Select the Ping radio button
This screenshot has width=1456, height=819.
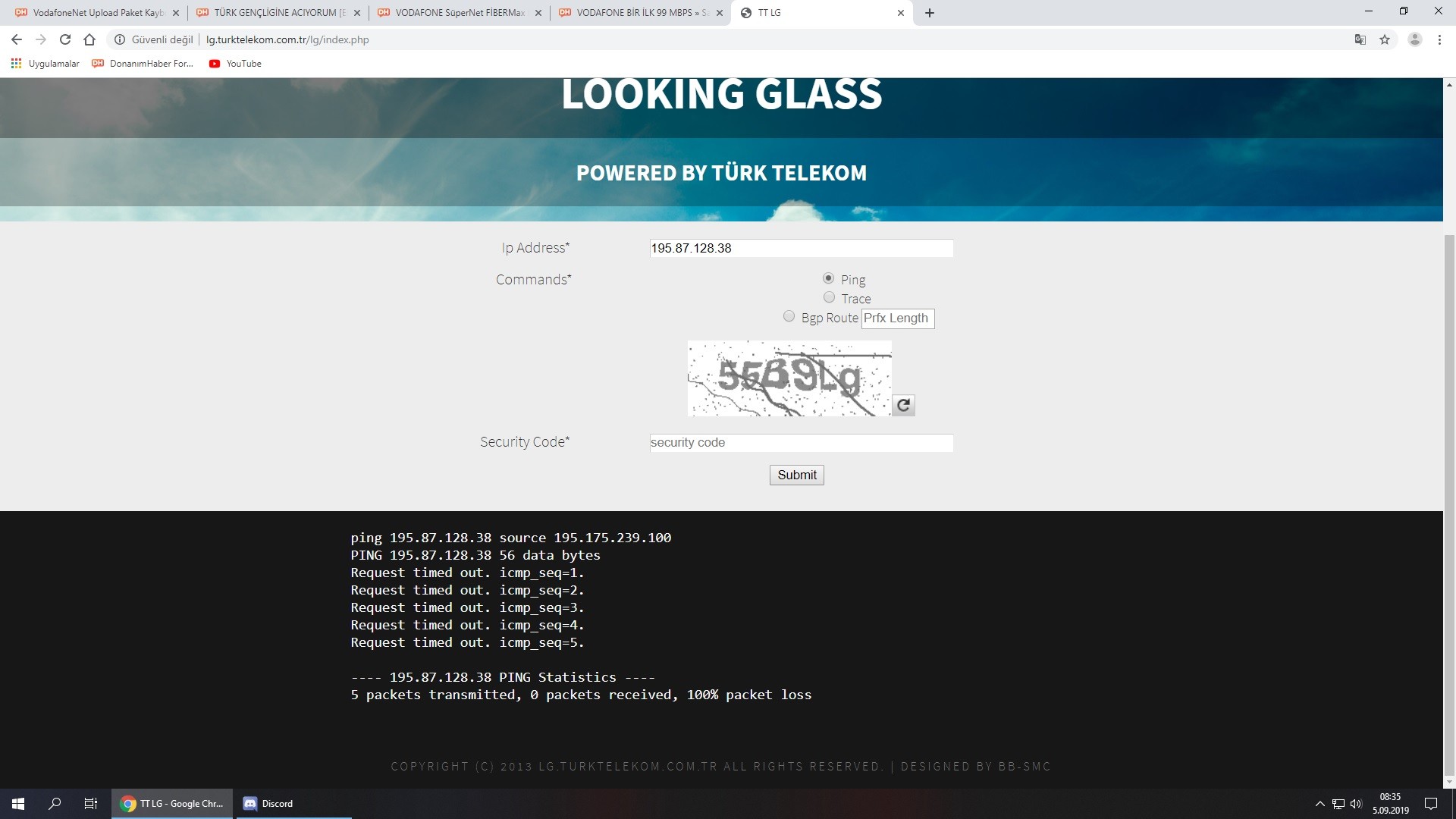click(828, 278)
